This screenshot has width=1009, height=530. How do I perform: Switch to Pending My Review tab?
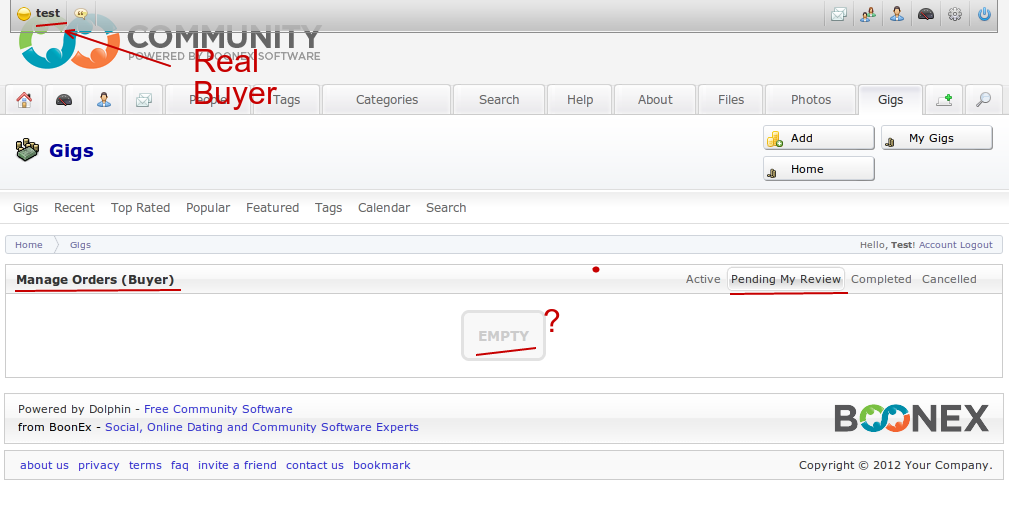point(786,279)
